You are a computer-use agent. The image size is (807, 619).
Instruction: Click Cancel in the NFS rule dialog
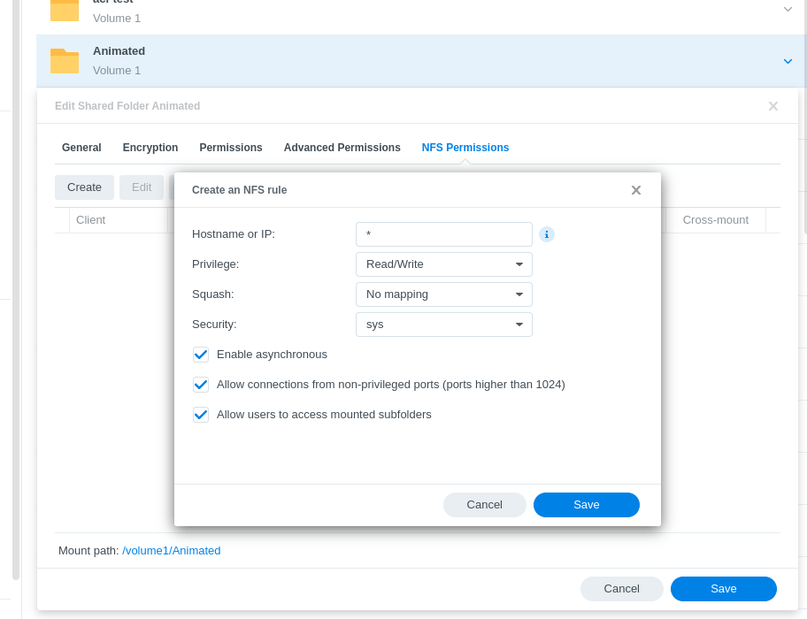pos(484,505)
